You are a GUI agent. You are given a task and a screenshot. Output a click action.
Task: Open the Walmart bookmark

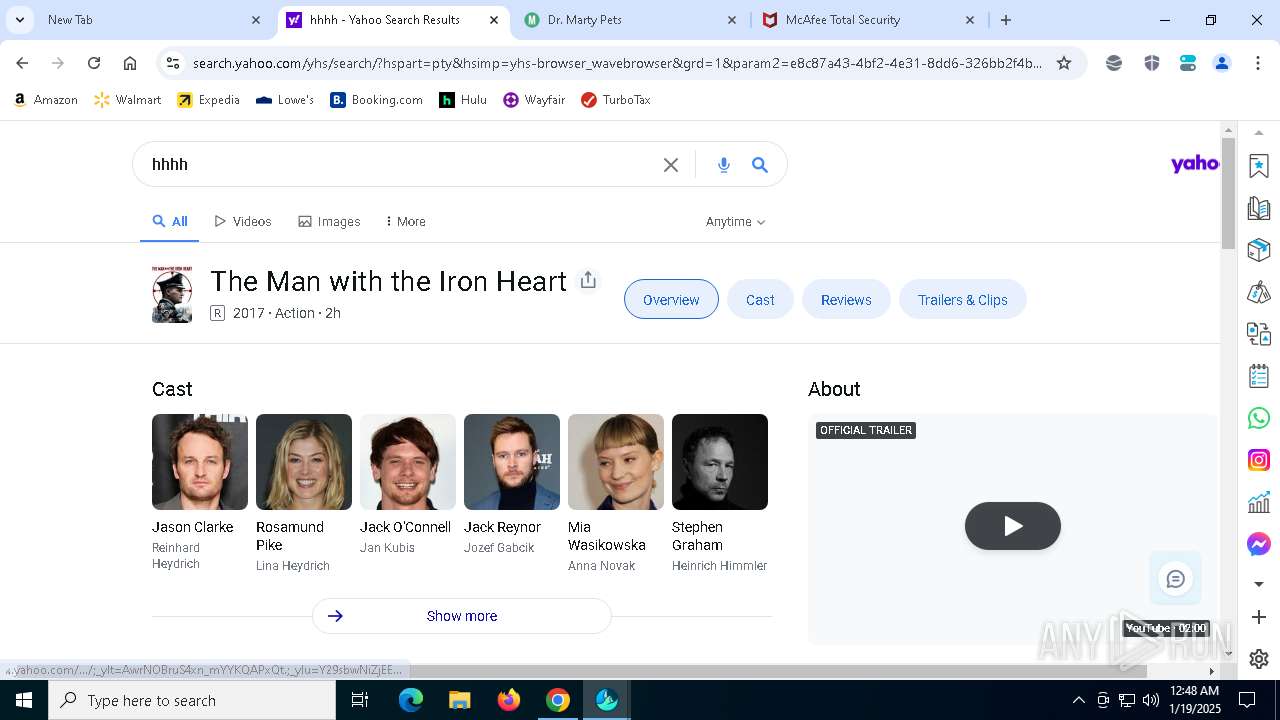coord(127,100)
